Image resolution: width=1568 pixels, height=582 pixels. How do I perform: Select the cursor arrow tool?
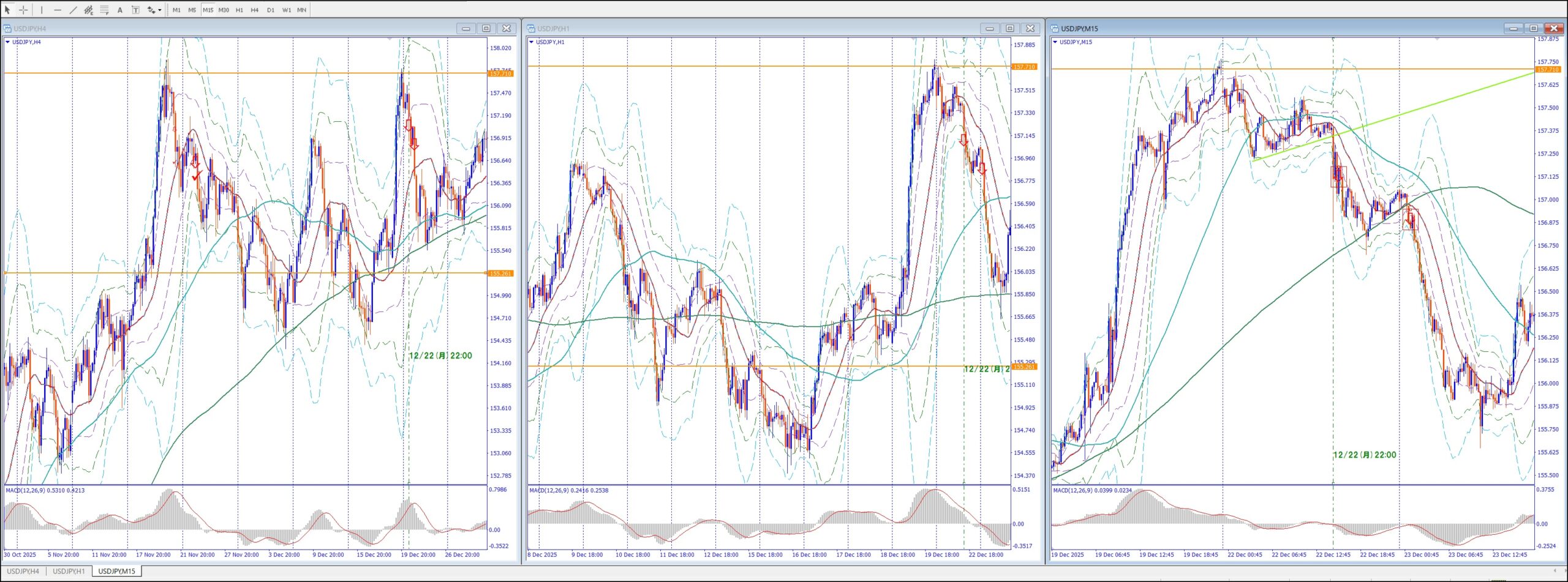[x=7, y=10]
